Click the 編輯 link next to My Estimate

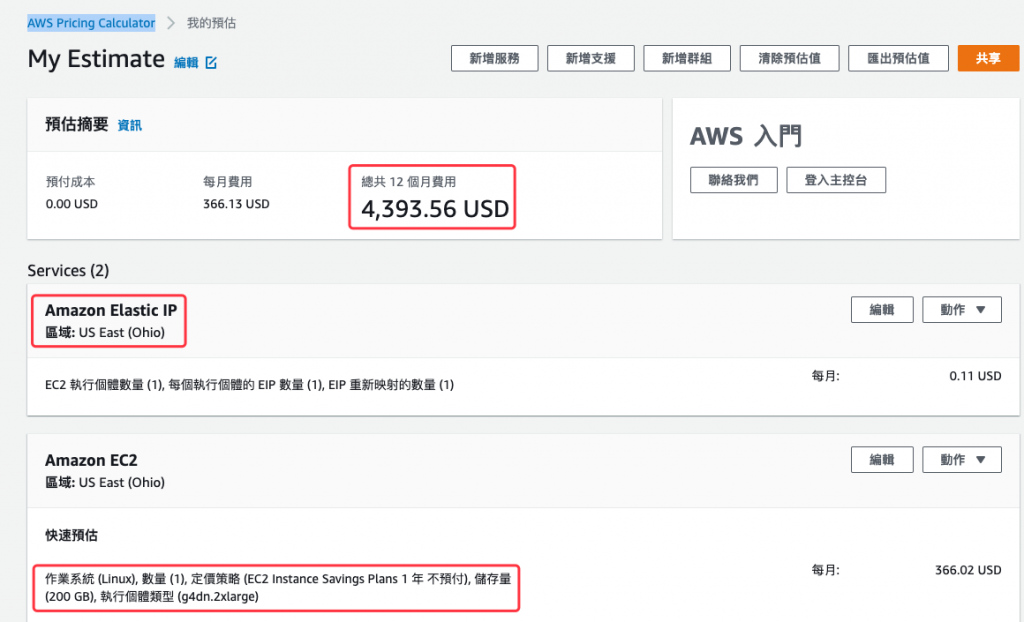coord(186,63)
